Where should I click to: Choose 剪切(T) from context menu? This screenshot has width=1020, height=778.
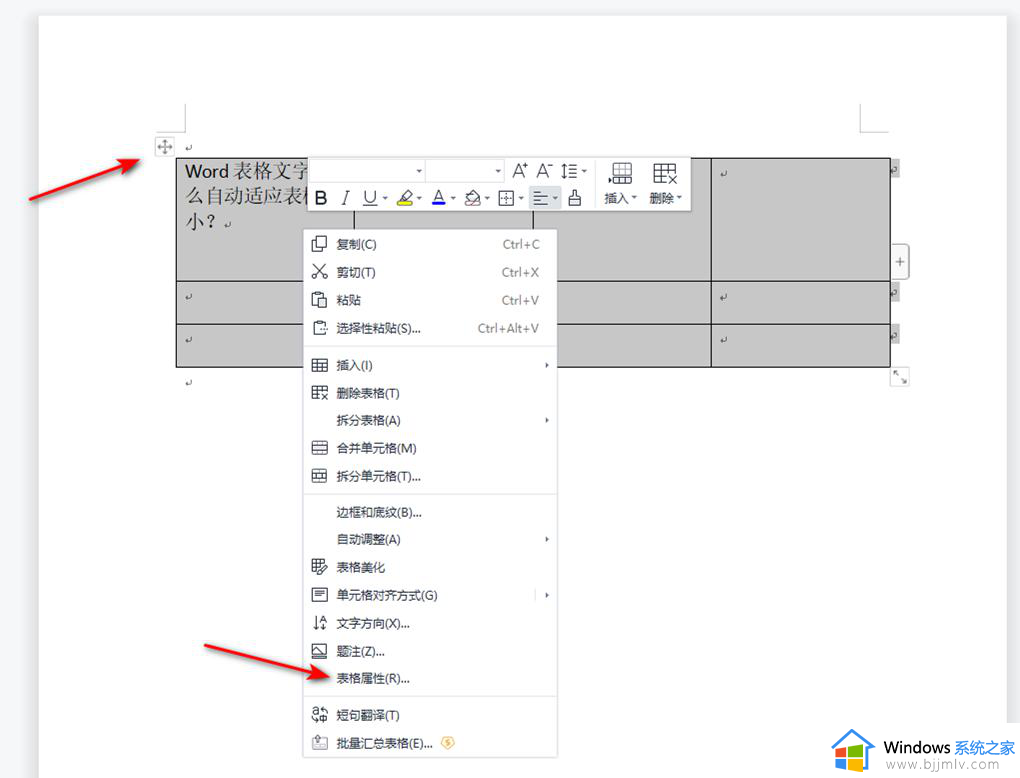point(430,273)
